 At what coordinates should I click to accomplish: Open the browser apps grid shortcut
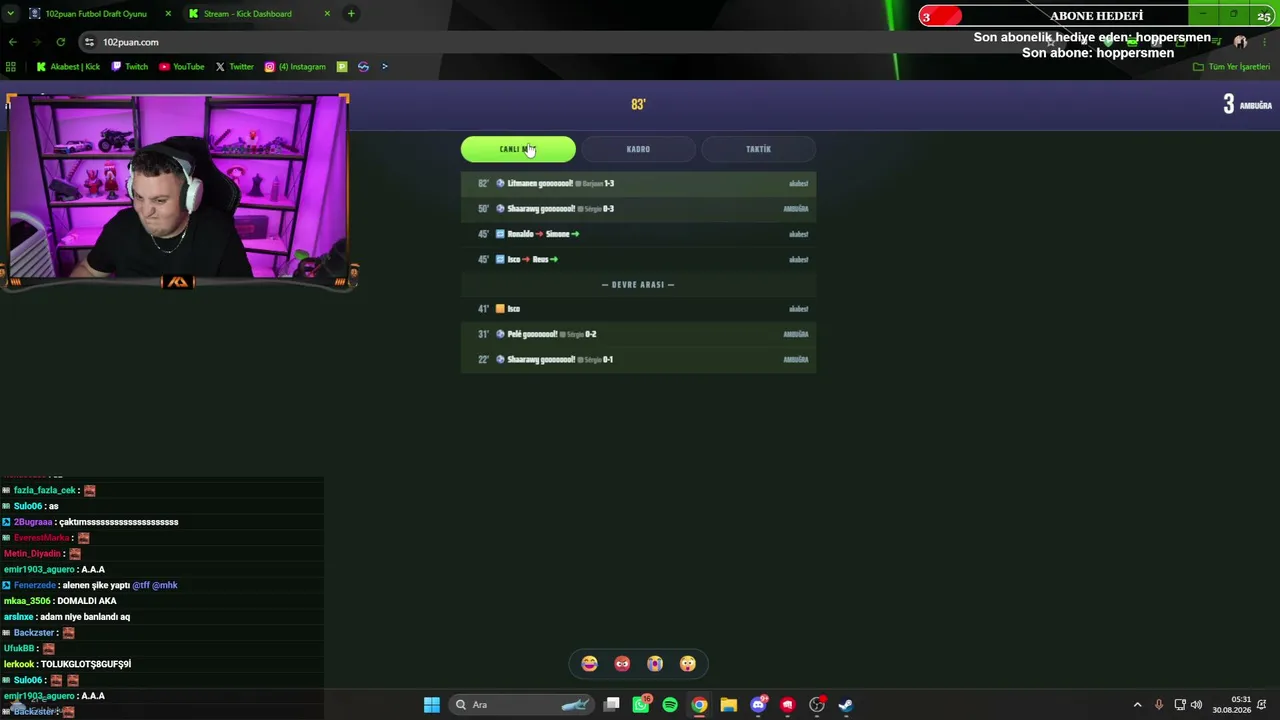pos(11,67)
